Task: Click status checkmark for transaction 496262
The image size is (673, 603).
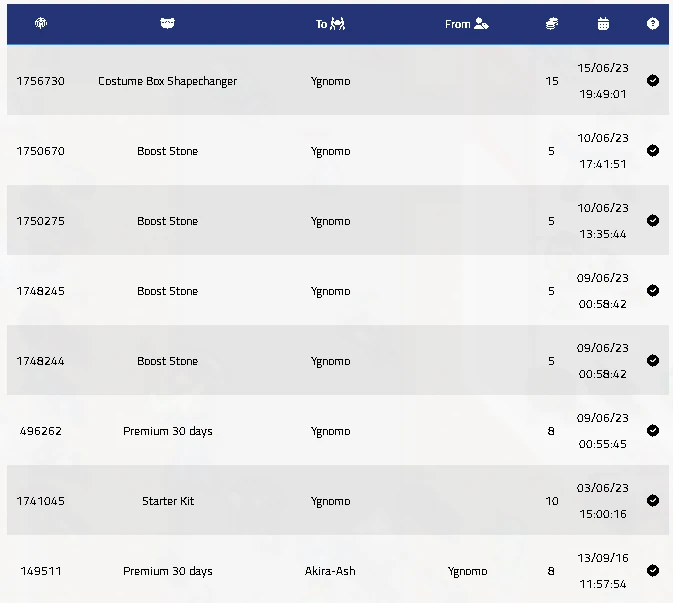Action: (x=653, y=430)
